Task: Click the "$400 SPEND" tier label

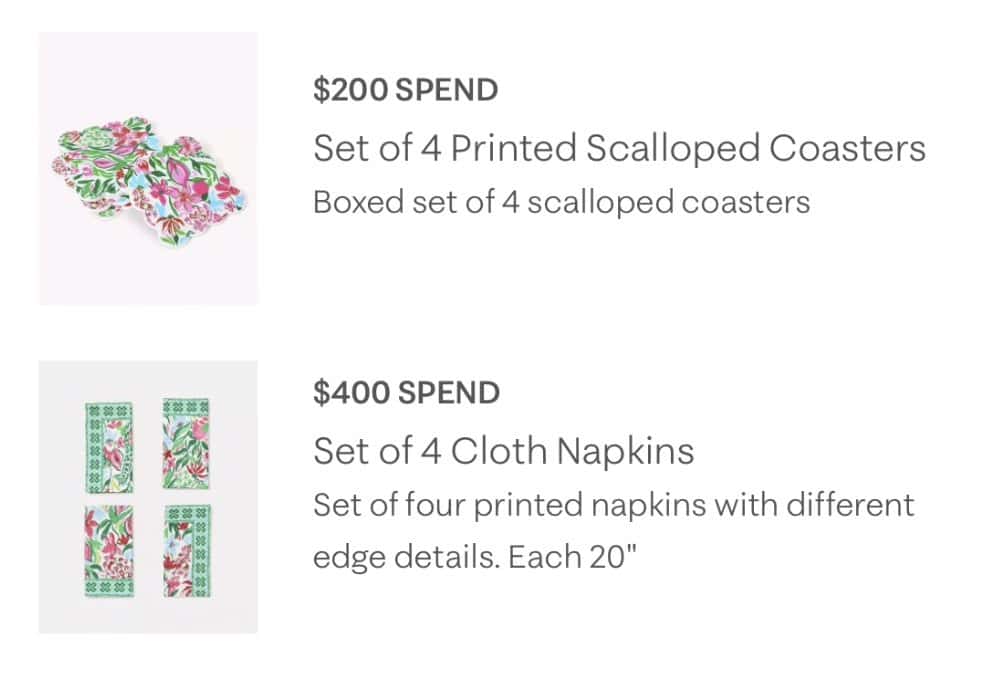Action: [406, 393]
